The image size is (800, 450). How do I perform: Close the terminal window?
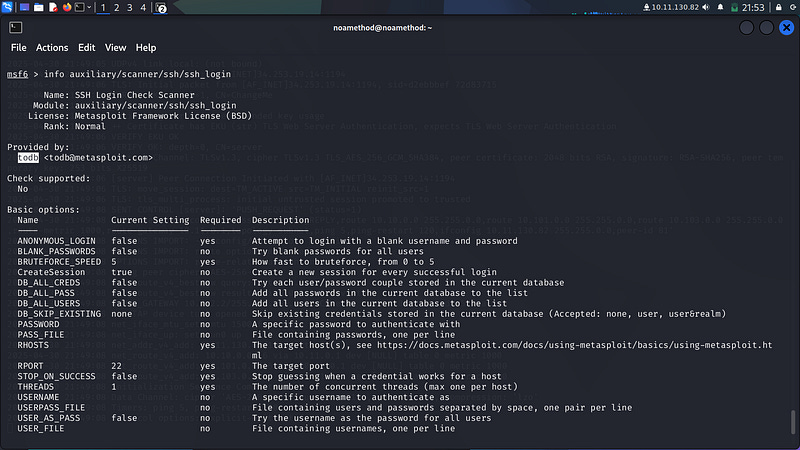click(x=786, y=28)
